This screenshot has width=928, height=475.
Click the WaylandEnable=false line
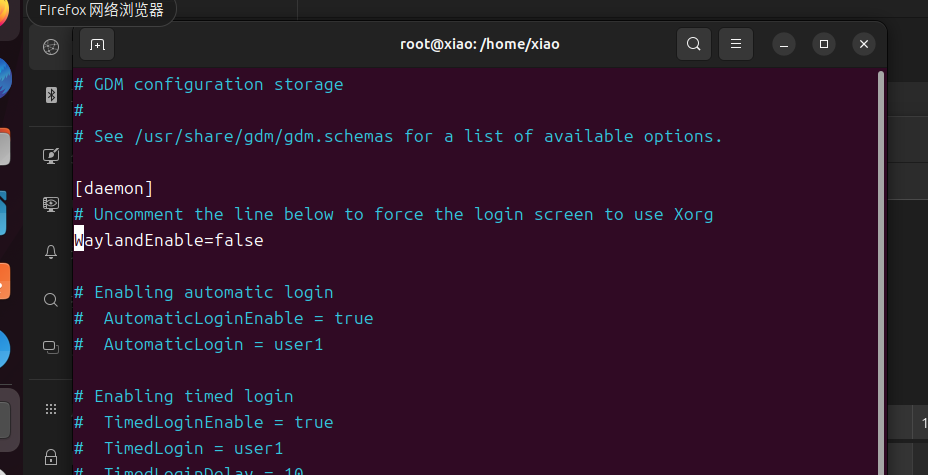(x=170, y=240)
